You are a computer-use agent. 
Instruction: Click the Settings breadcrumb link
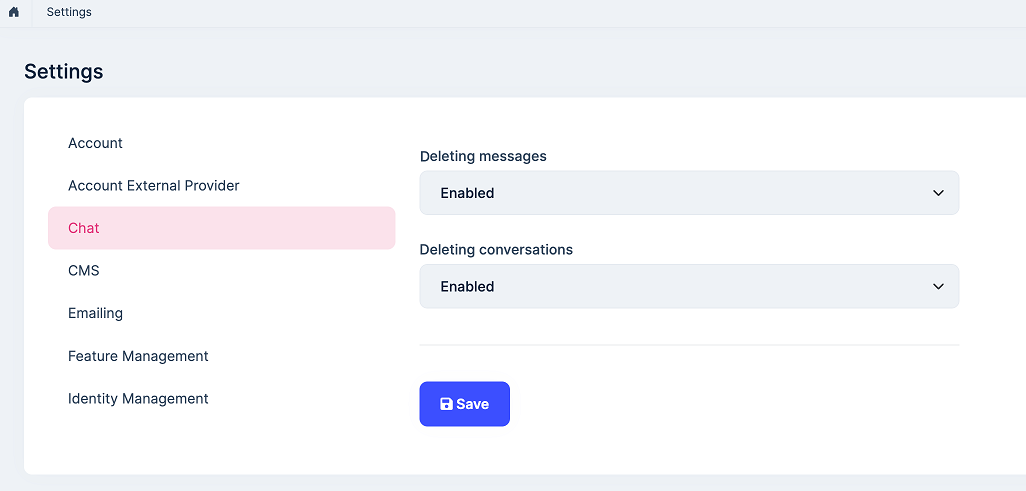pyautogui.click(x=69, y=12)
